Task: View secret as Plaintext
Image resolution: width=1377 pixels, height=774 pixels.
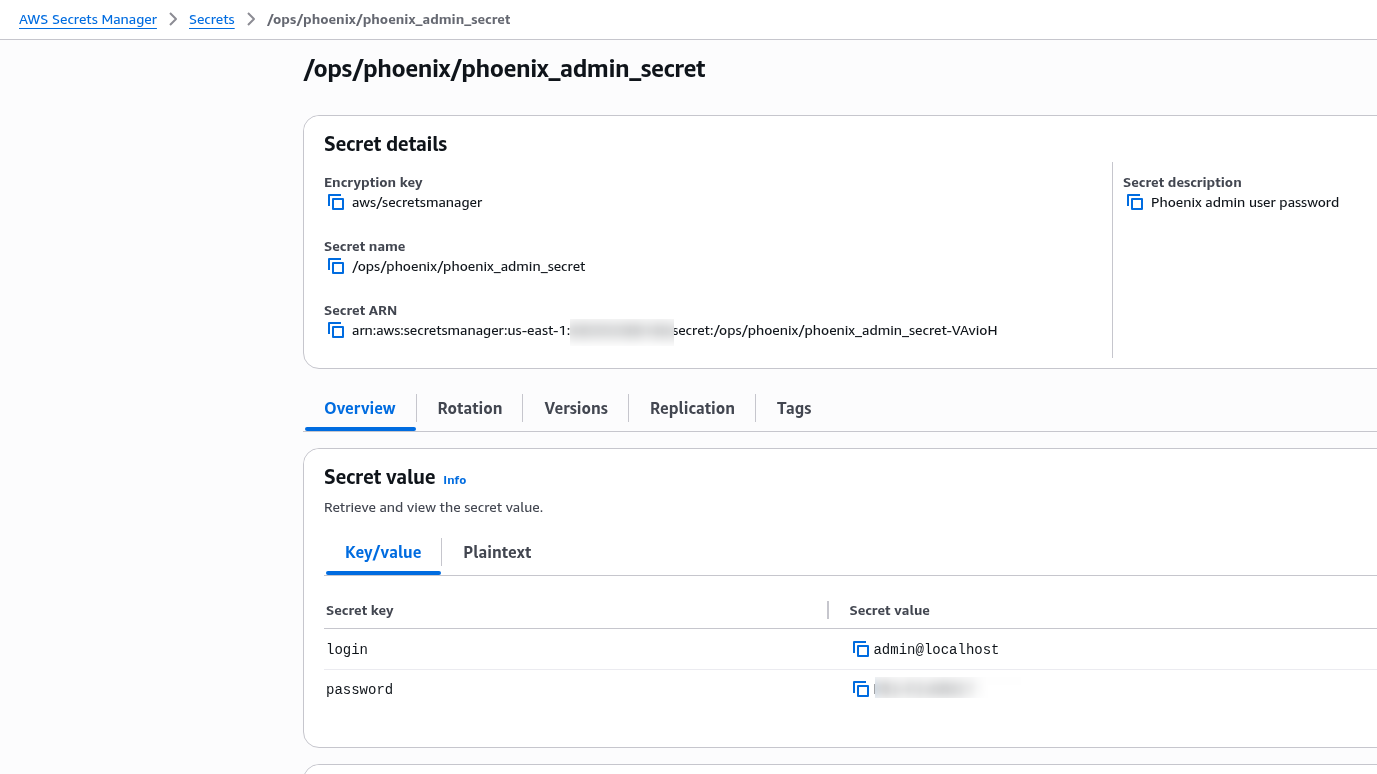Action: [497, 552]
